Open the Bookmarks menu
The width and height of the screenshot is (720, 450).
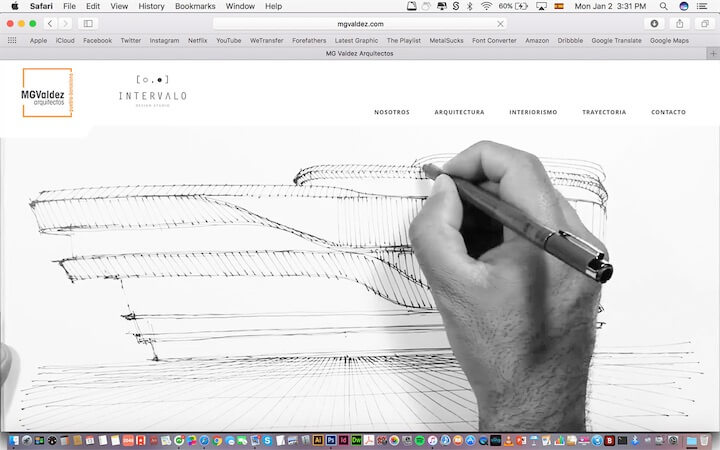[194, 6]
